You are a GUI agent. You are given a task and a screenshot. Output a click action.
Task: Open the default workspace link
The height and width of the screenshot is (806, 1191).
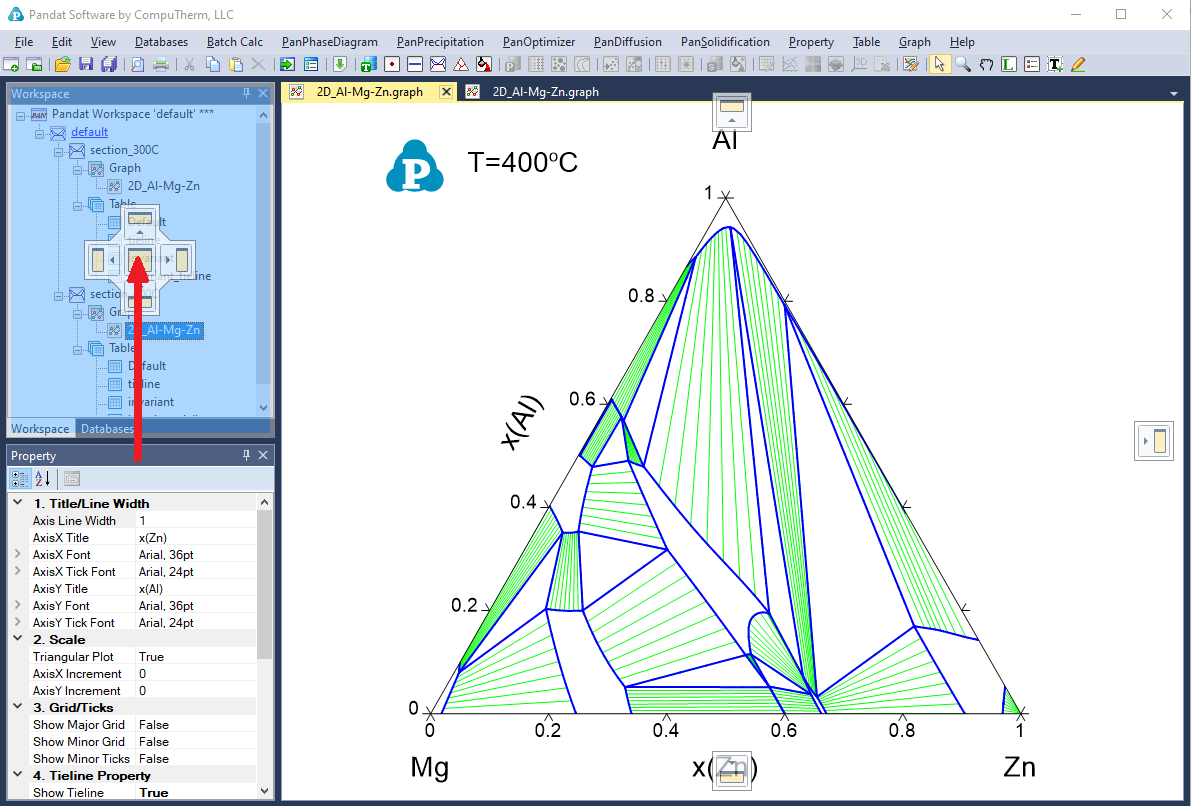click(x=89, y=132)
